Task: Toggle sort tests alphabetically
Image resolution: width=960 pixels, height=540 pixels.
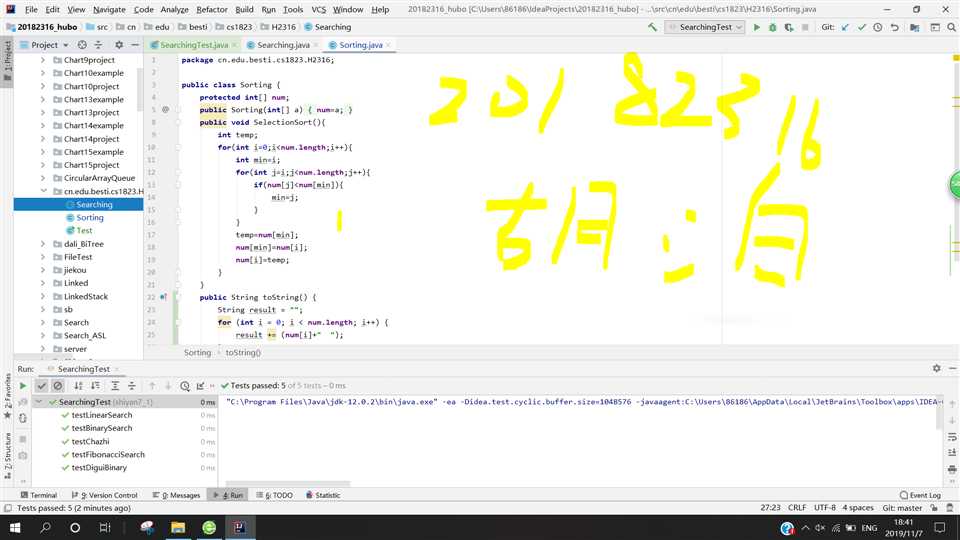Action: tap(78, 386)
